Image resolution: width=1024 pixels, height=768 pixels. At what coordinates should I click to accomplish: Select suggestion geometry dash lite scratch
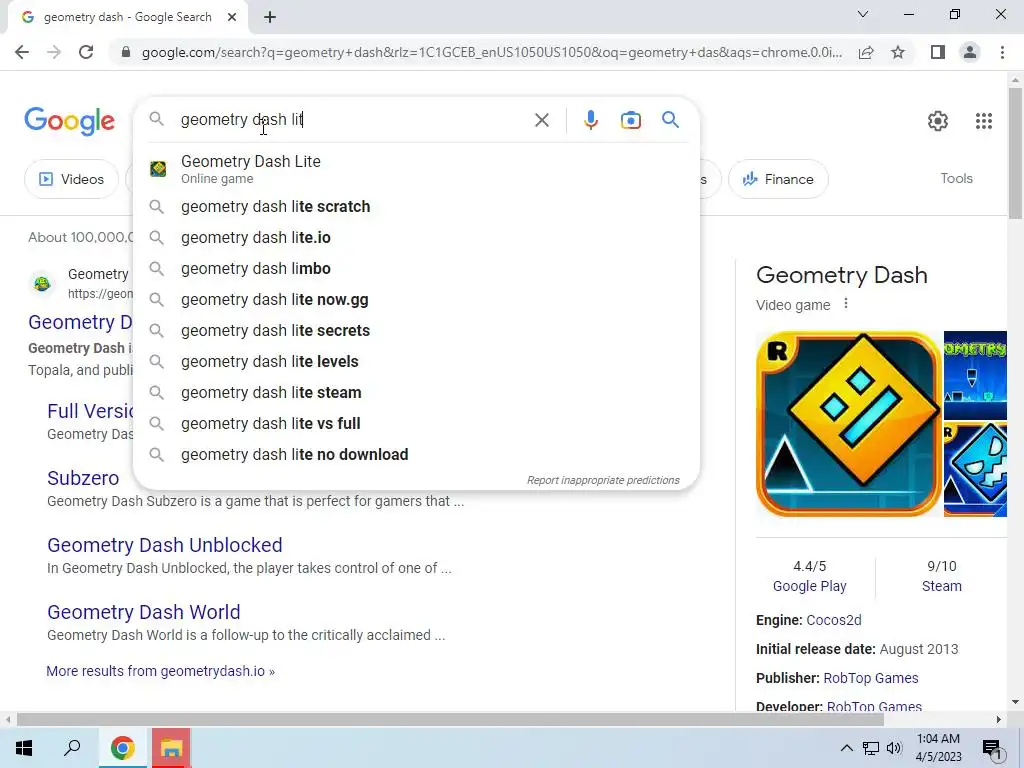(x=416, y=206)
